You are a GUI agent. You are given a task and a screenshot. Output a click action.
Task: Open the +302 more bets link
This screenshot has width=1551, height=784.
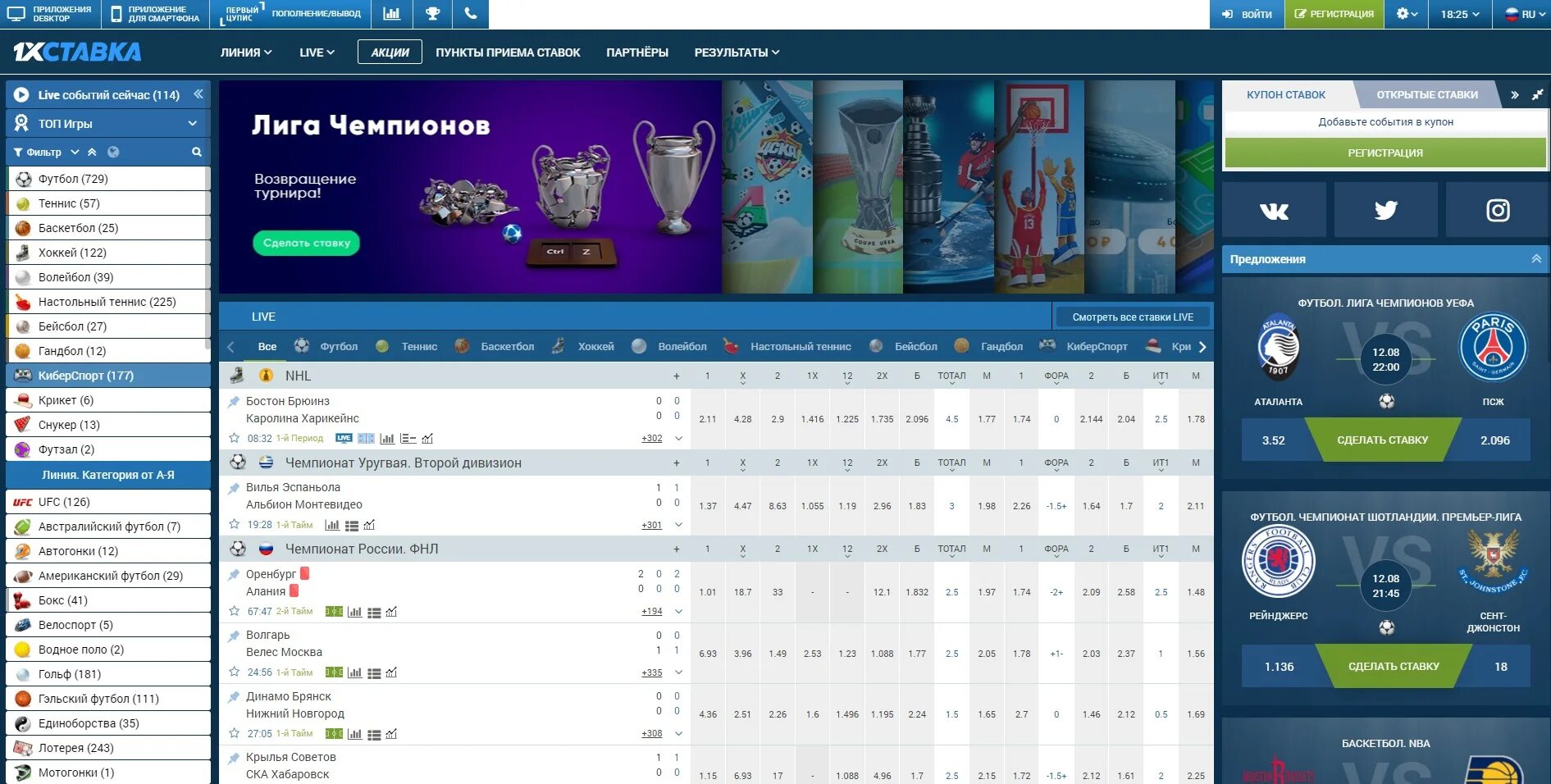pyautogui.click(x=651, y=439)
